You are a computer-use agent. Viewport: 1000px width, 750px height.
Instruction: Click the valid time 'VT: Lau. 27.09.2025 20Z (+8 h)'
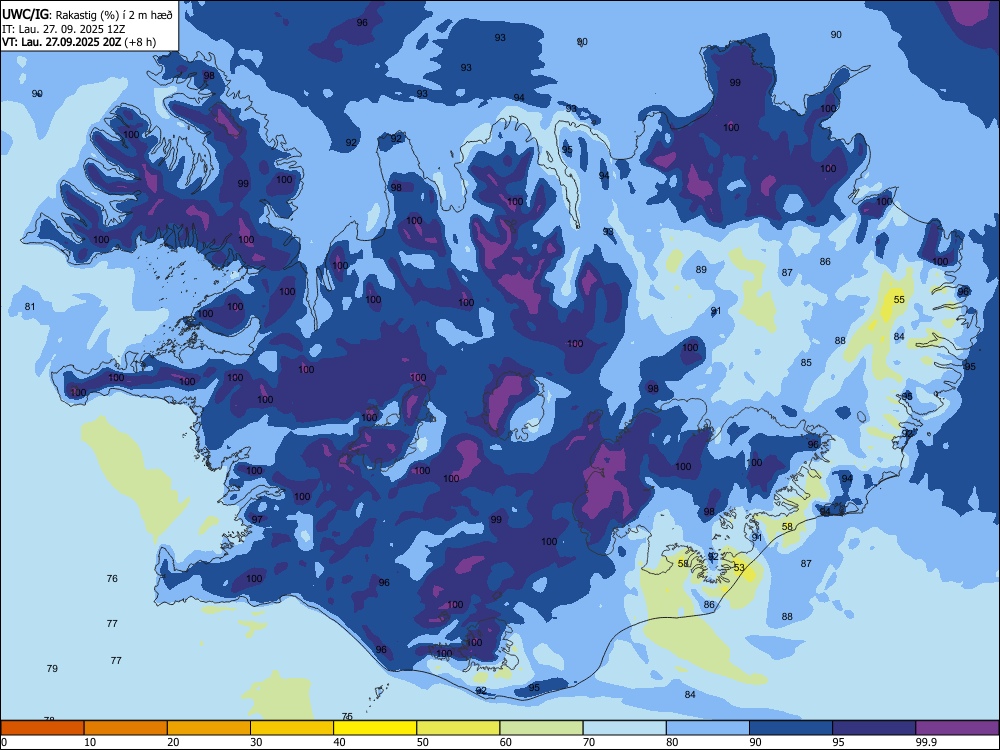[x=78, y=42]
